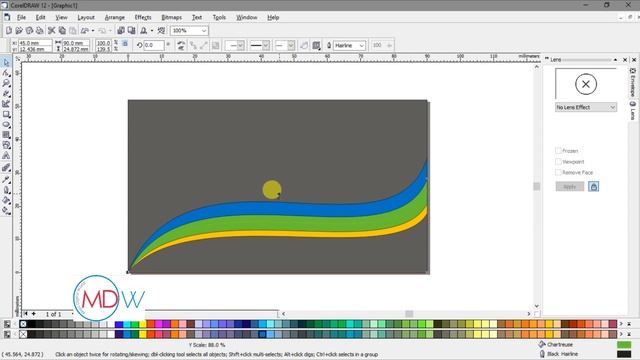Select the Text tool in the toolbox
This screenshot has height=360, width=640.
[6, 156]
